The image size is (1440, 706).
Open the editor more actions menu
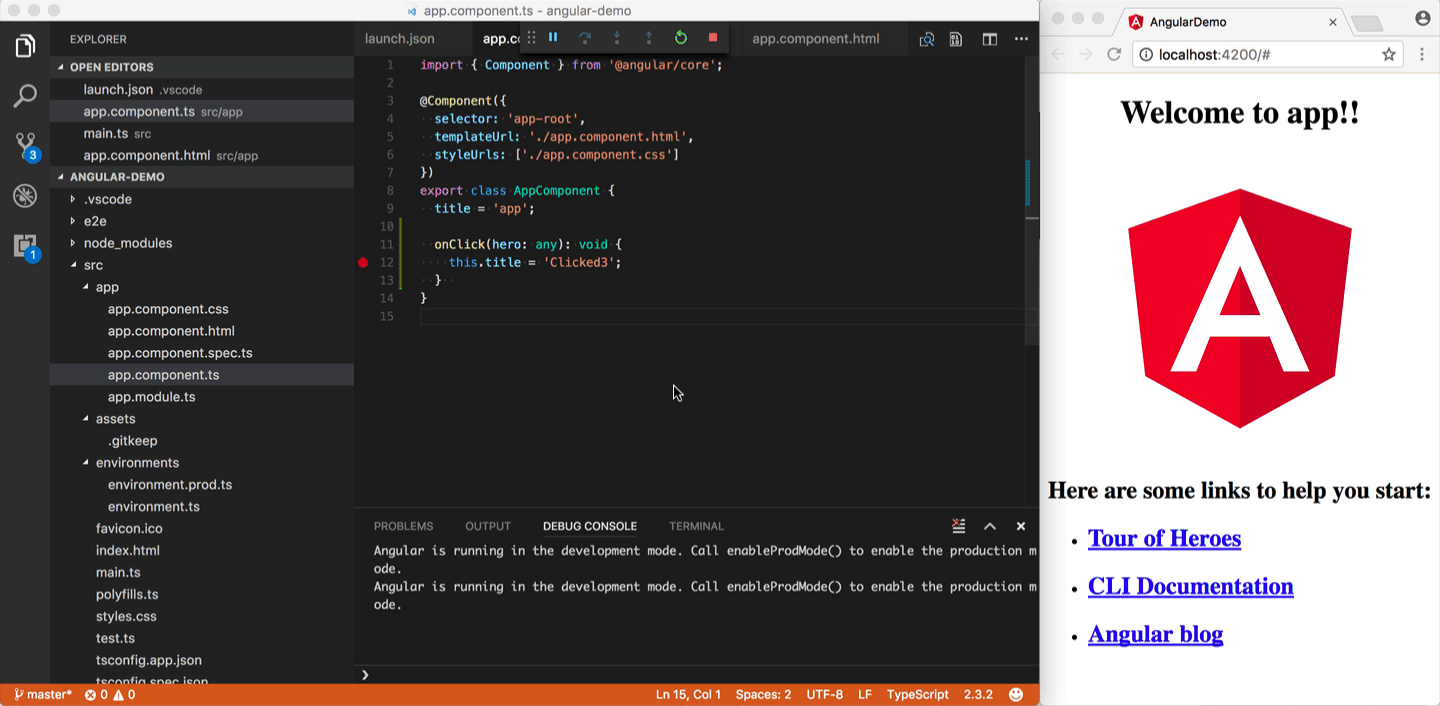[1021, 39]
